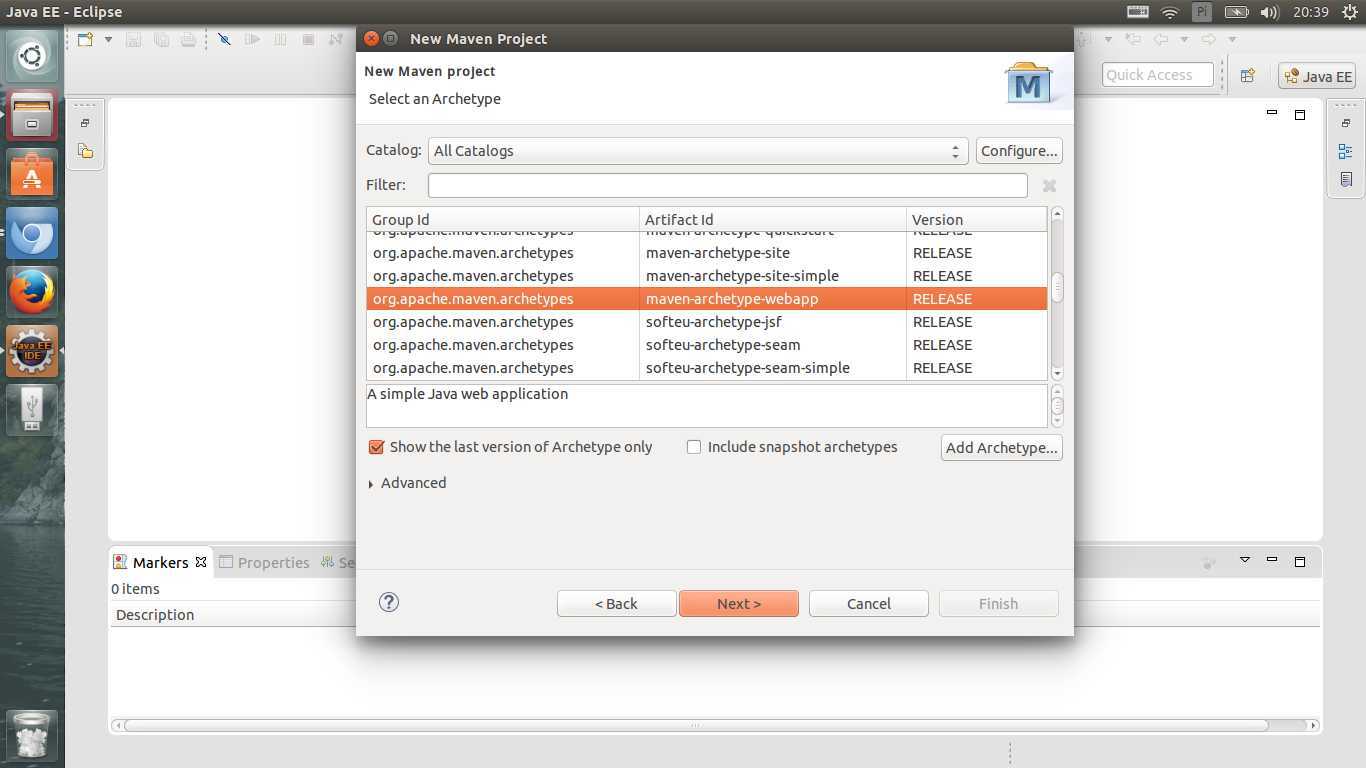1366x768 pixels.
Task: Click the Configure... button
Action: [1019, 151]
